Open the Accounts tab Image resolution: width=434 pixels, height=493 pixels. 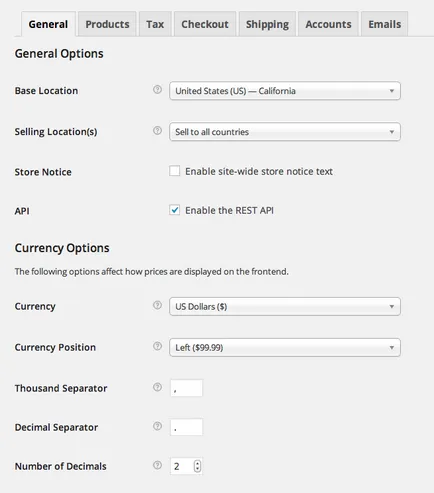[328, 24]
